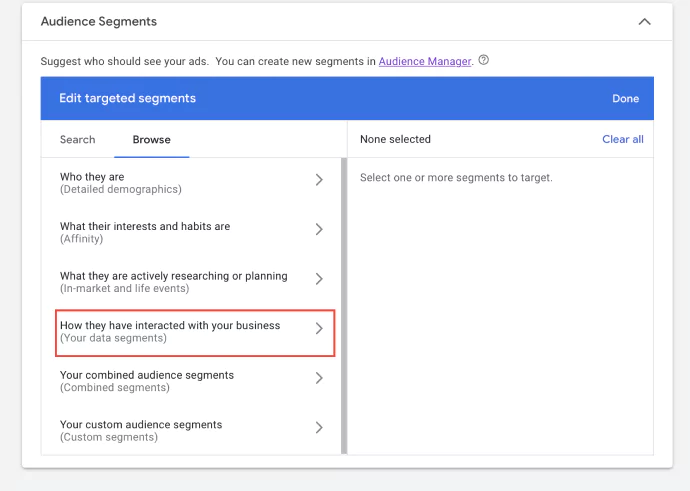Expand chevron for In-market and life events

319,278
